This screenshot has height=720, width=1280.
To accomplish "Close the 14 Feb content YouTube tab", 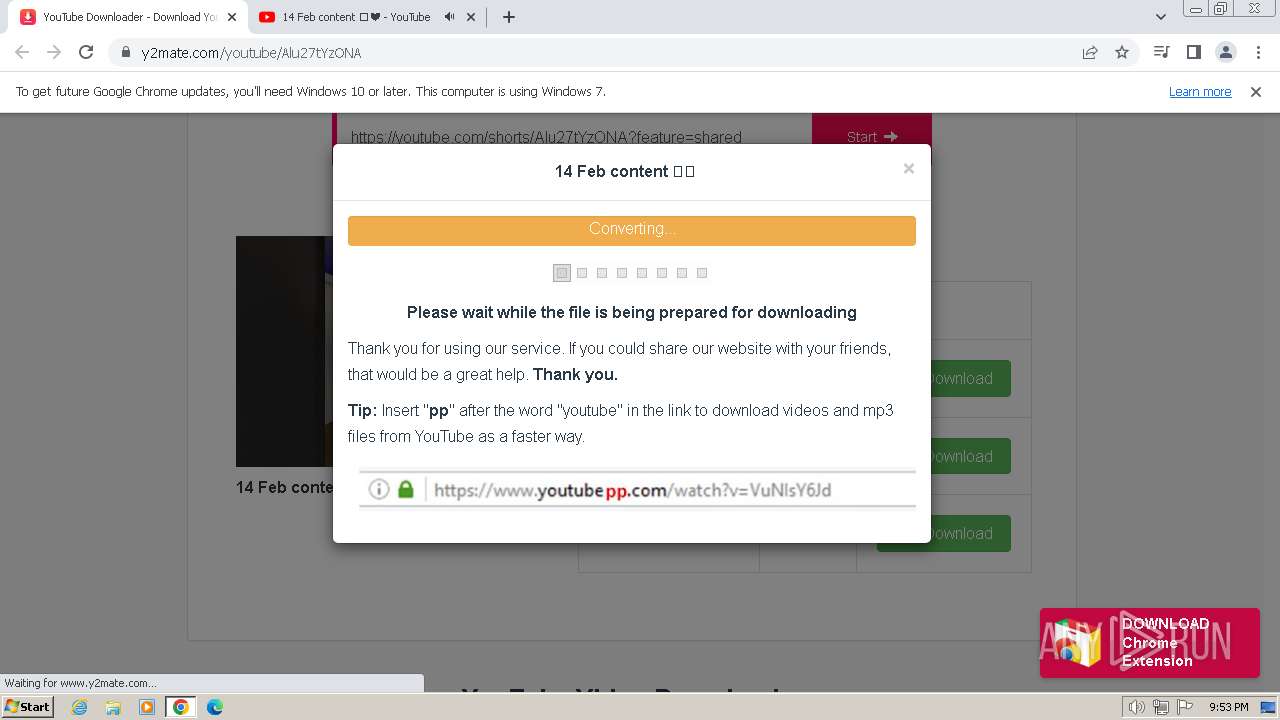I will pos(471,17).
